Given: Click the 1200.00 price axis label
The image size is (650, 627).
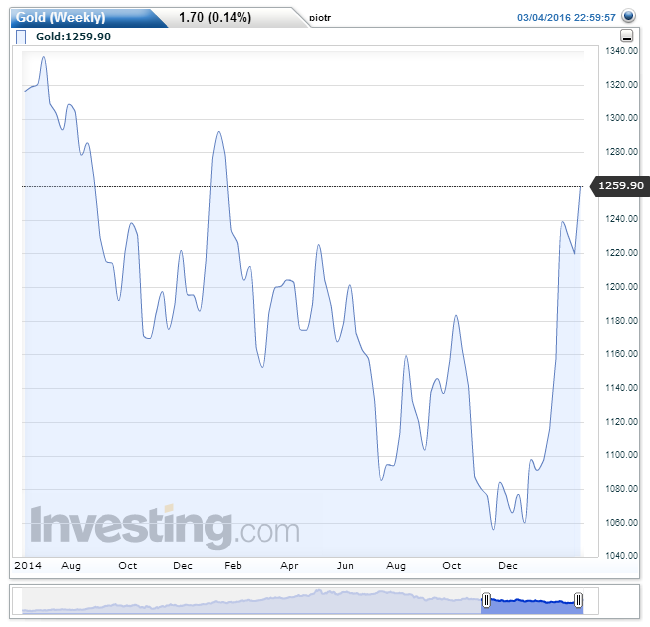Looking at the screenshot, I should click(x=621, y=287).
